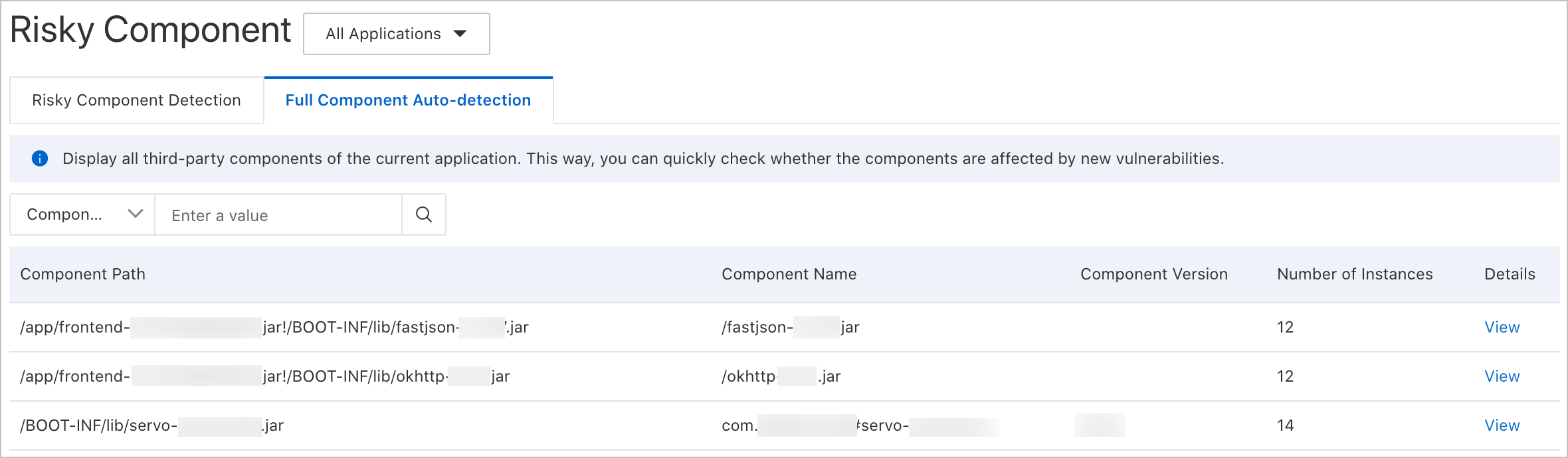Click the servo jar component path
1568x458 pixels.
pyautogui.click(x=151, y=425)
